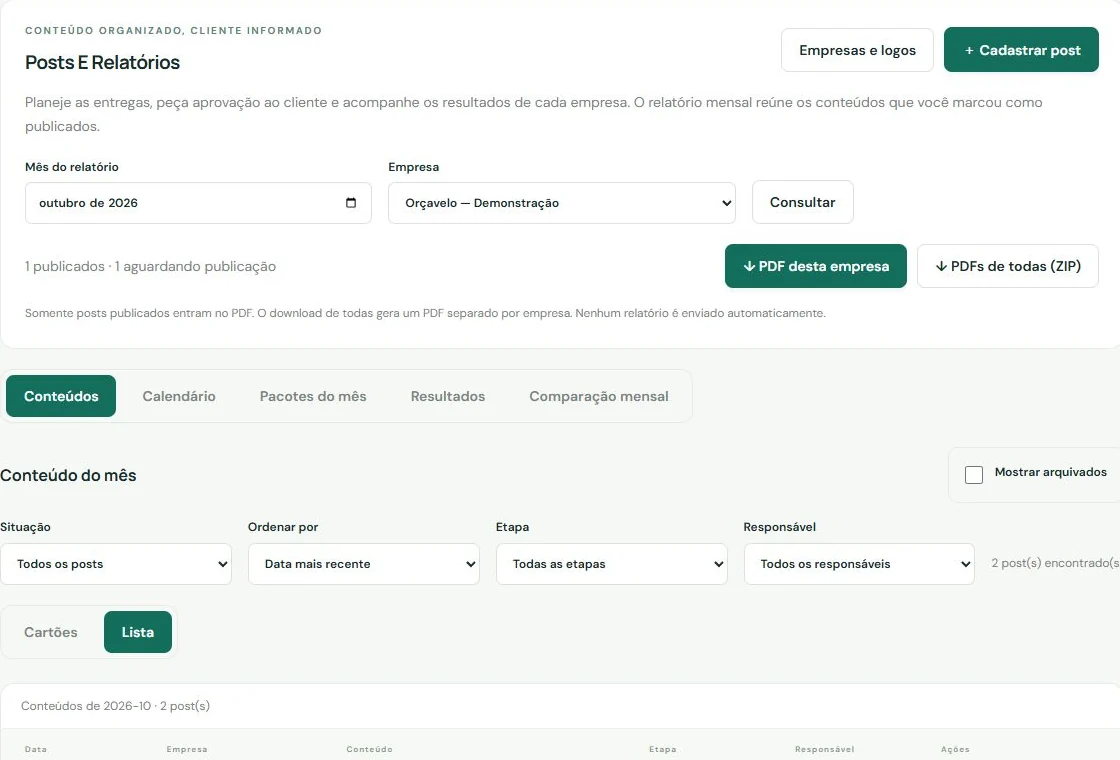Click '2 post(s) encontrado(s)' count text

click(1055, 563)
